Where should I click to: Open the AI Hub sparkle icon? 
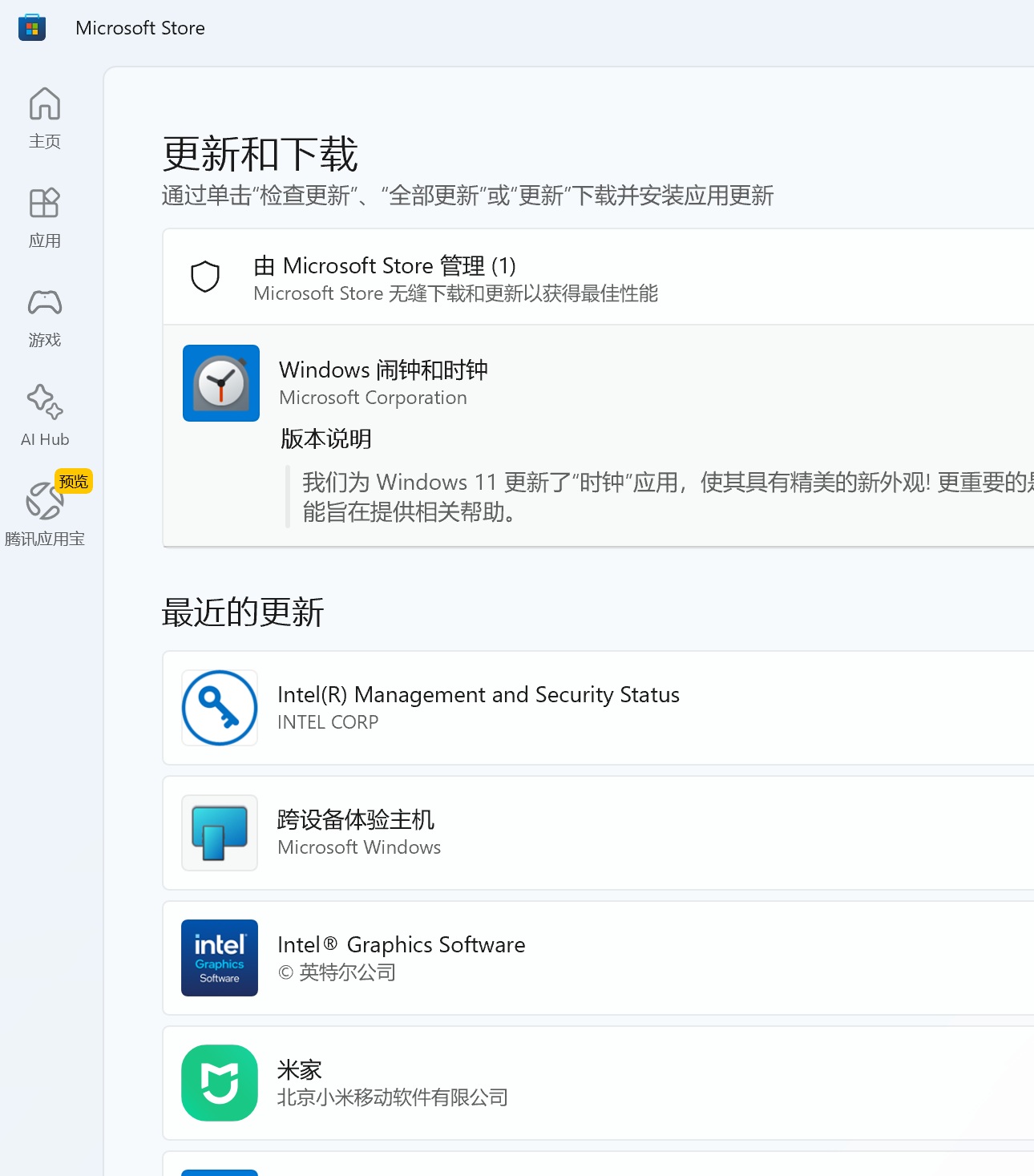coord(45,402)
